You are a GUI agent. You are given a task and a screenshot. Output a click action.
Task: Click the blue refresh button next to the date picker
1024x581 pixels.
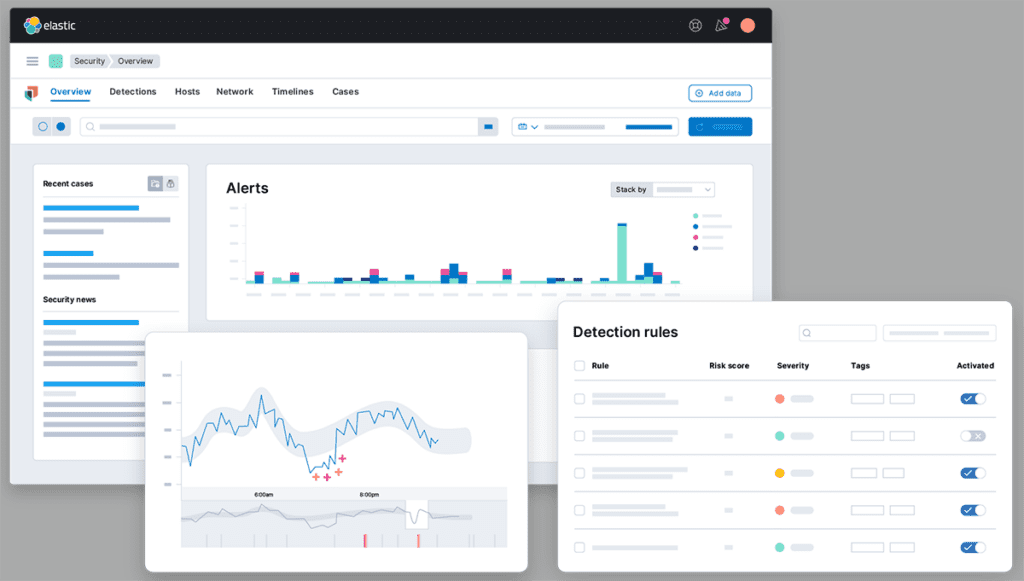coord(720,126)
